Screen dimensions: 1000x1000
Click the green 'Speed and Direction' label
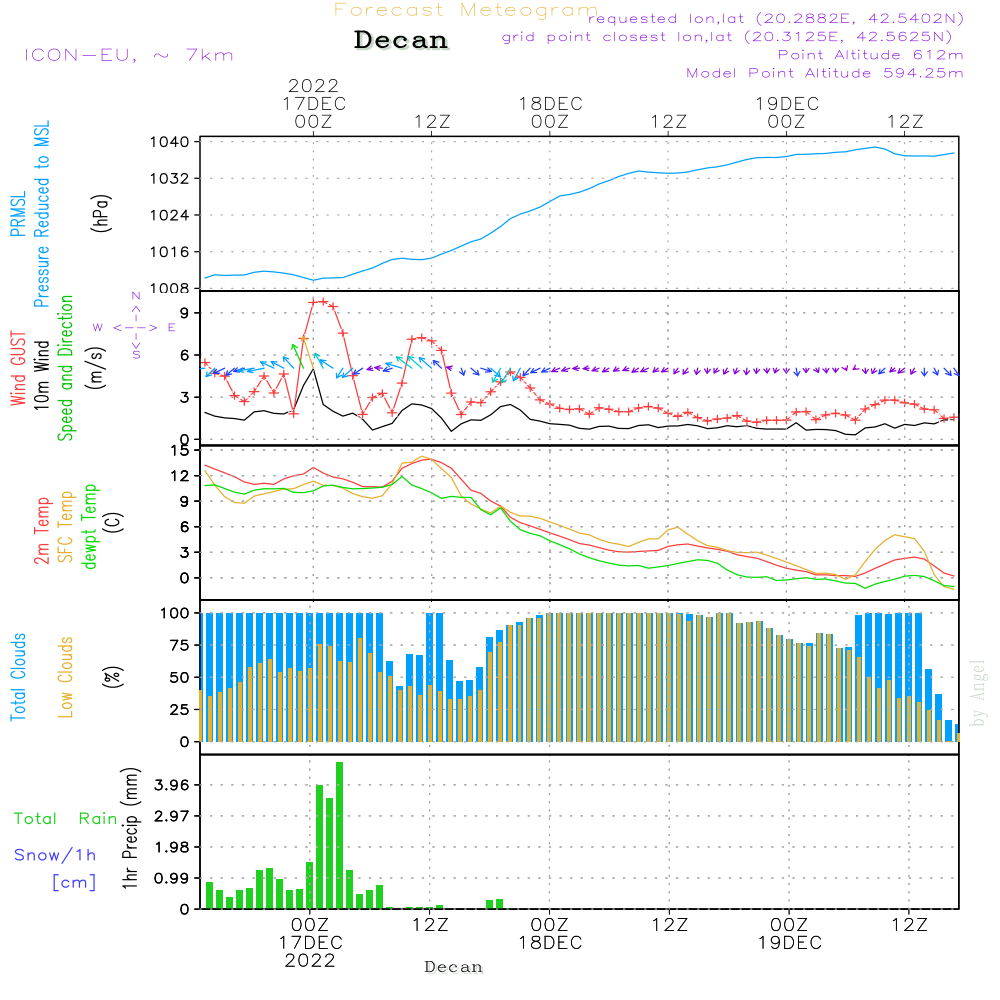pyautogui.click(x=65, y=368)
